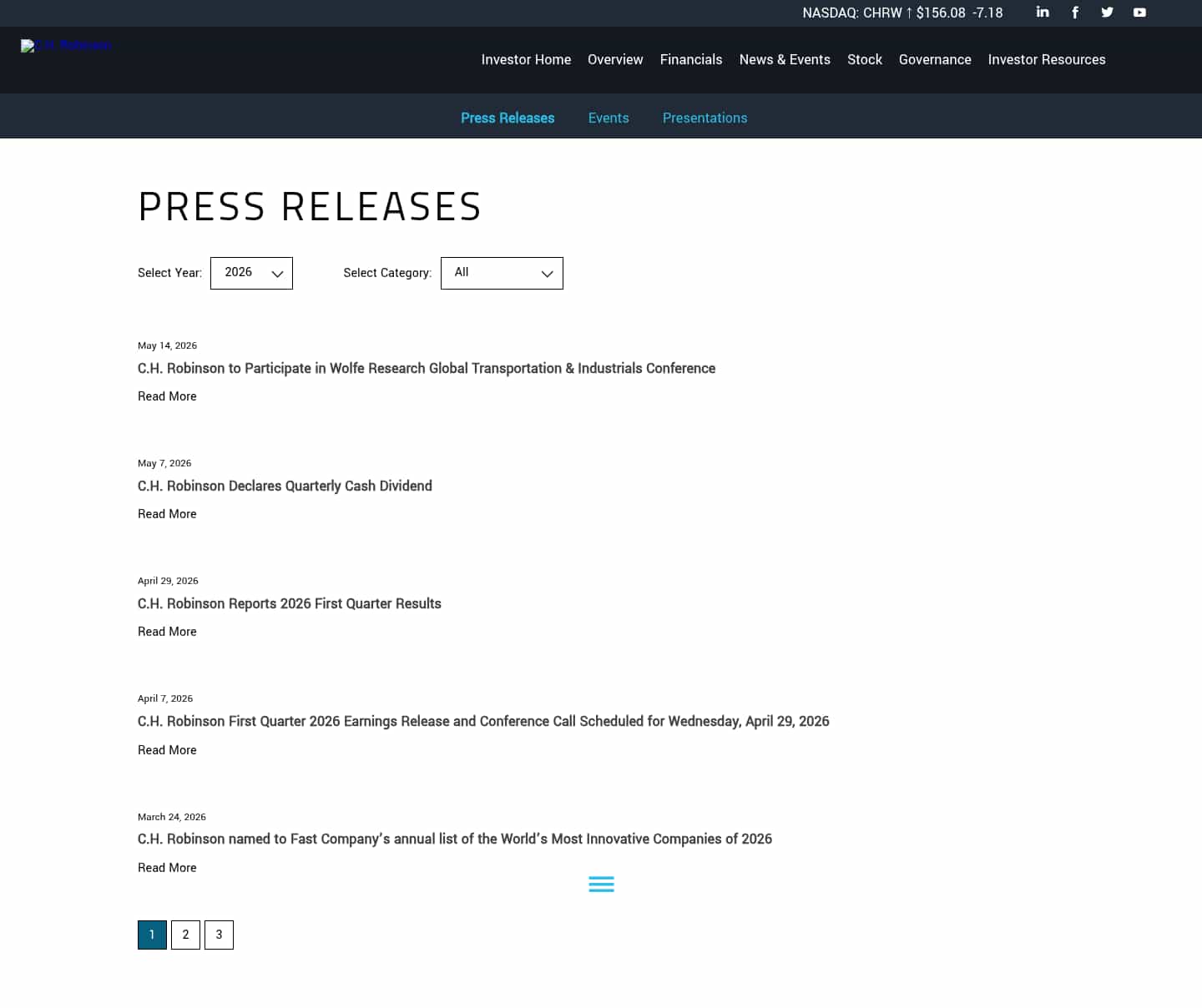This screenshot has width=1202, height=1008.
Task: Switch to the Presentations tab
Action: click(x=705, y=118)
